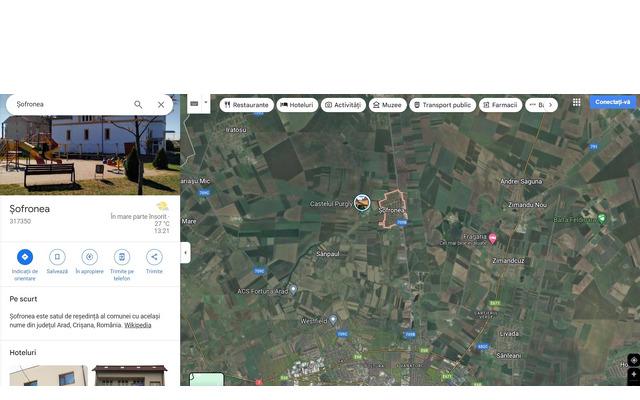Select the Restaurante filter chip
This screenshot has width=640, height=400.
coord(246,104)
